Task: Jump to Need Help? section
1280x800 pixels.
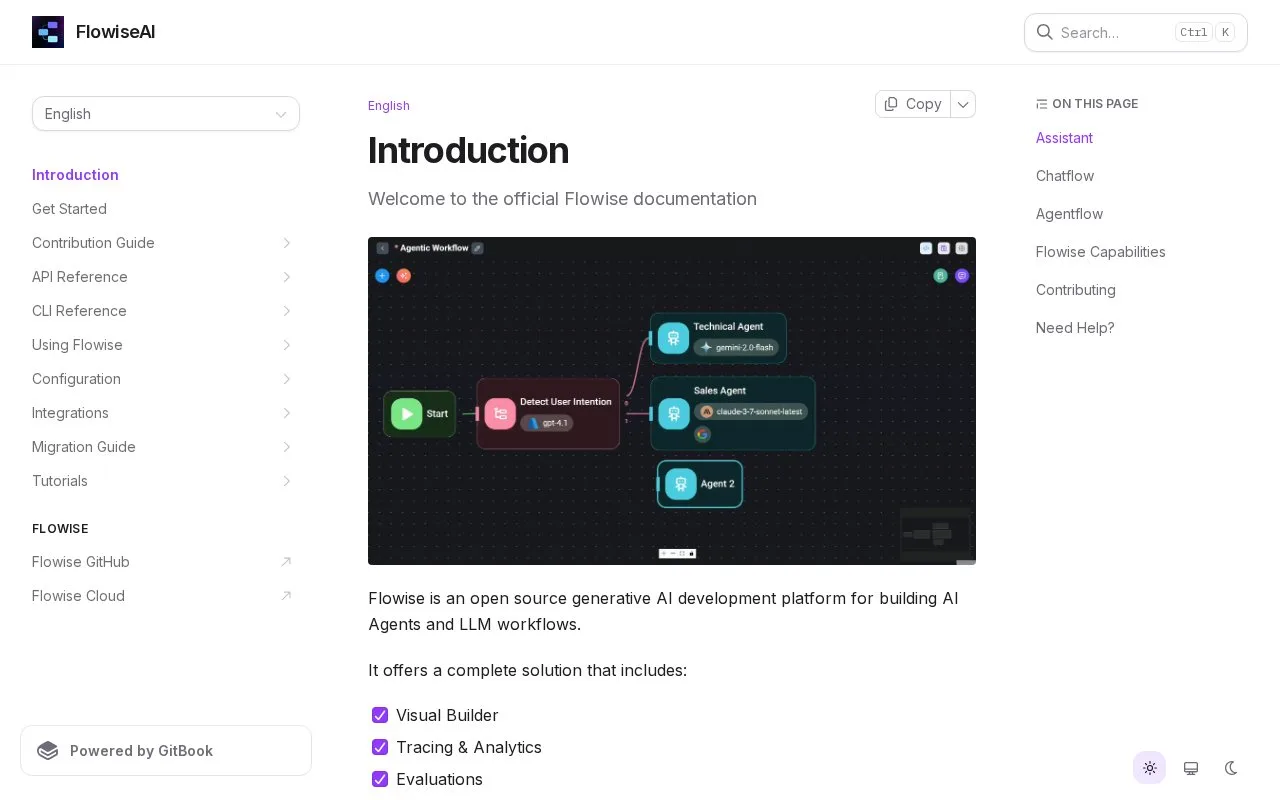Action: 1075,328
